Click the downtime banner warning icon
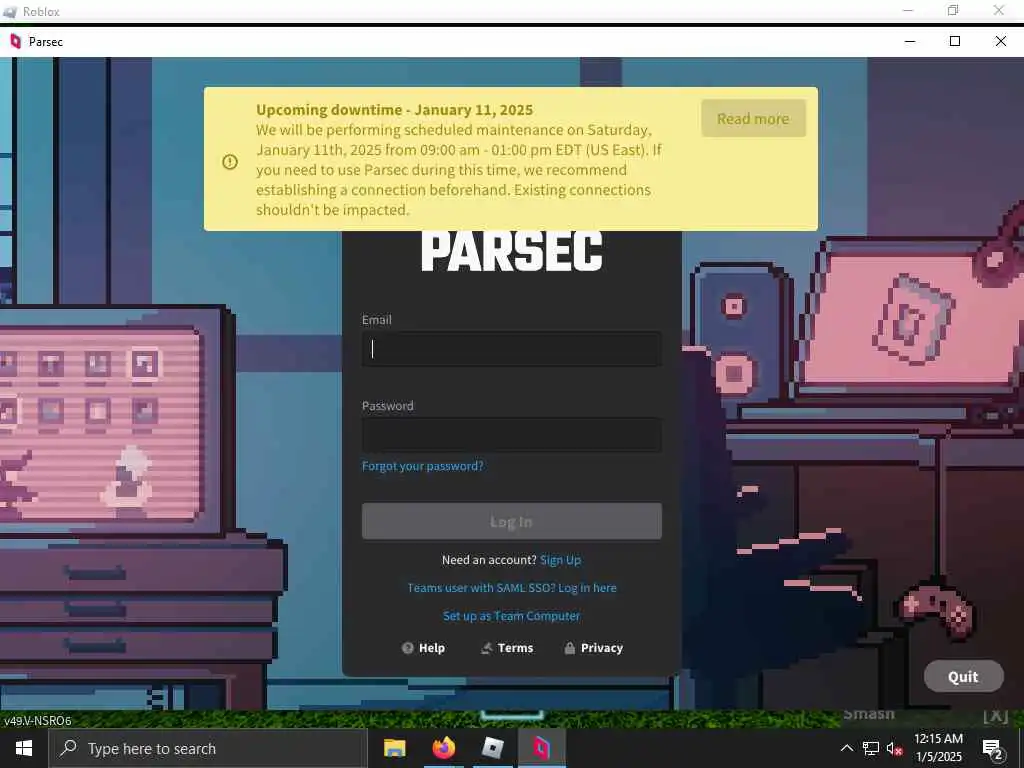 click(x=230, y=161)
